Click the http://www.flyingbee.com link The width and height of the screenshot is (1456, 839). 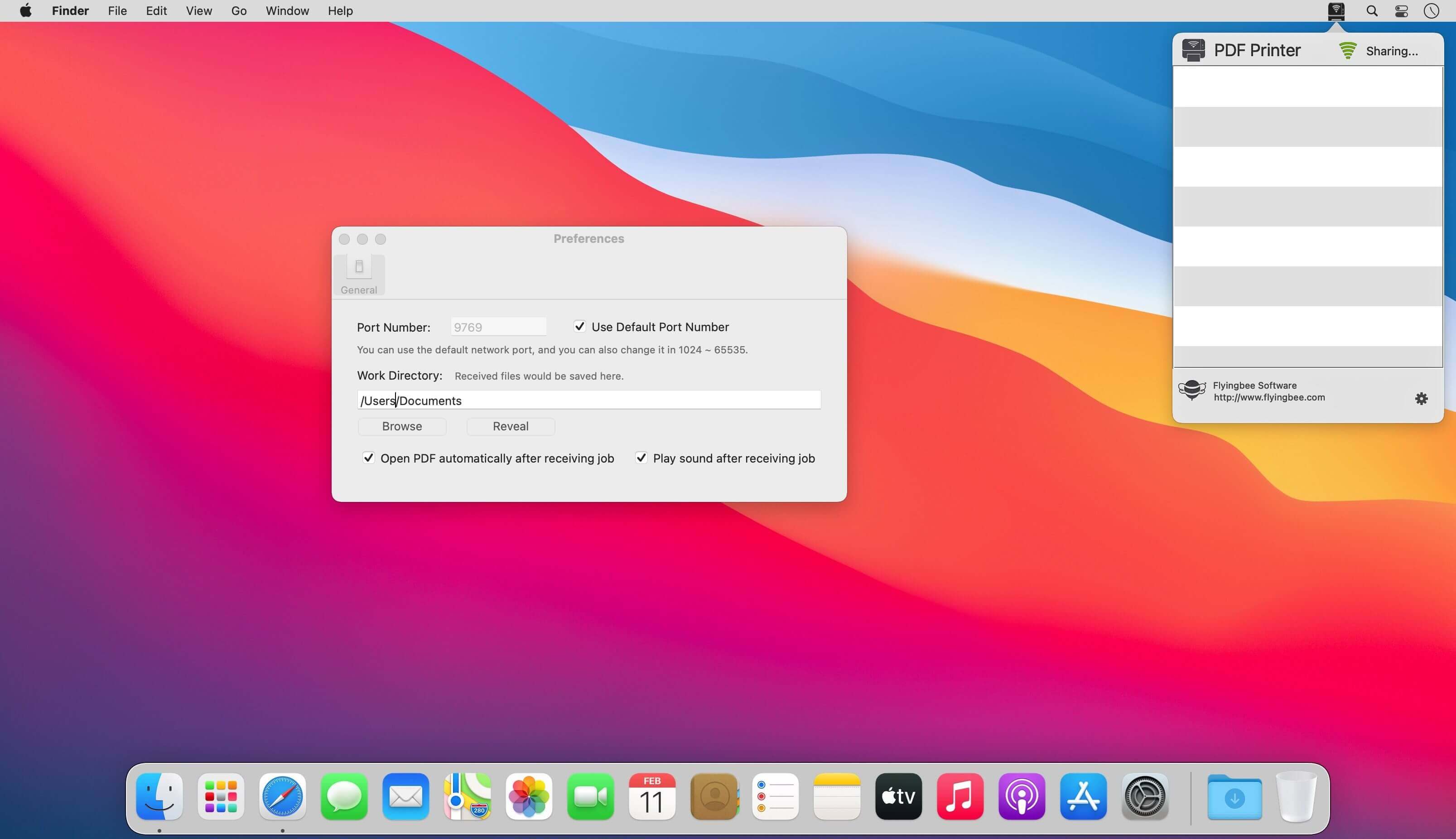1269,398
